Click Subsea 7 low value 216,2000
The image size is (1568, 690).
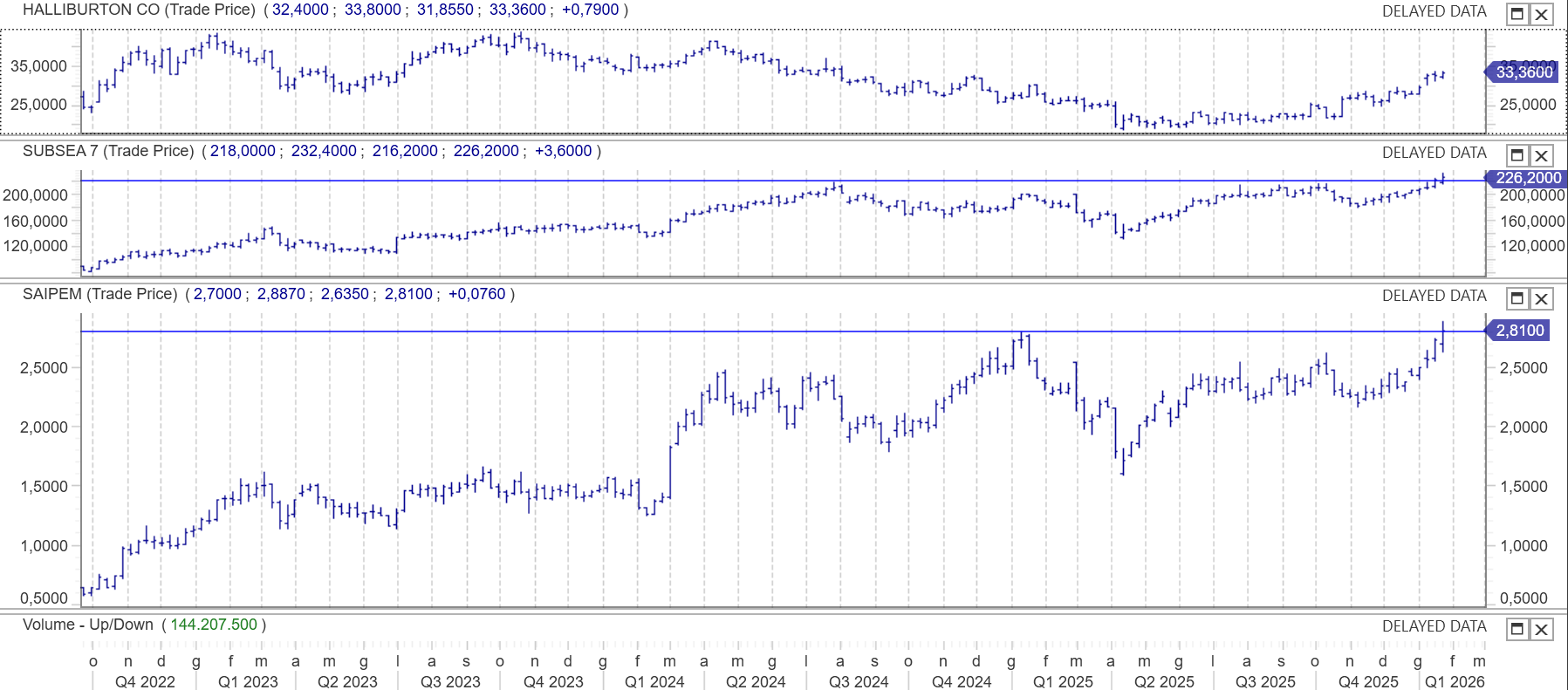[405, 151]
